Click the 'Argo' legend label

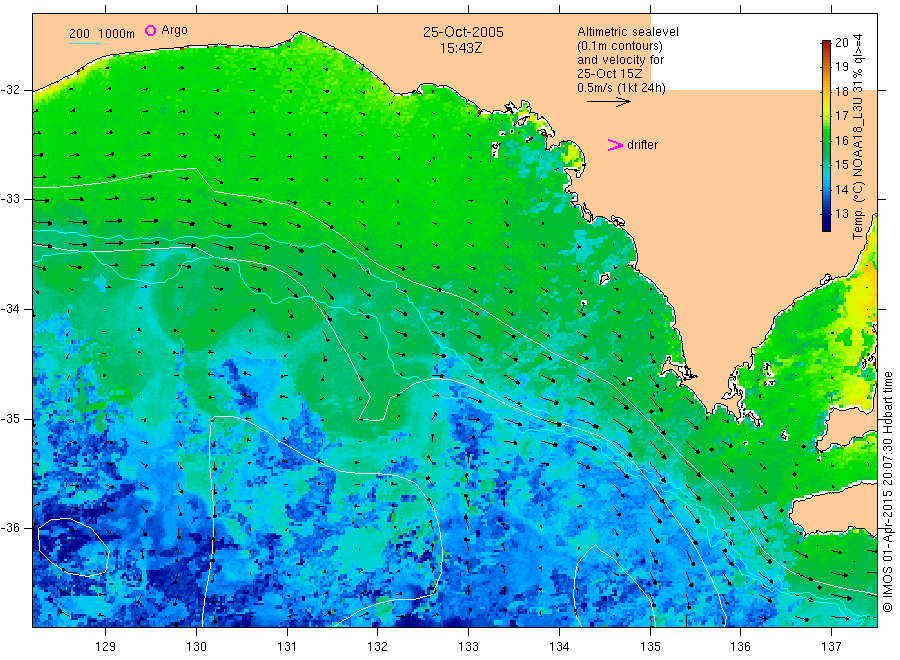(x=174, y=30)
